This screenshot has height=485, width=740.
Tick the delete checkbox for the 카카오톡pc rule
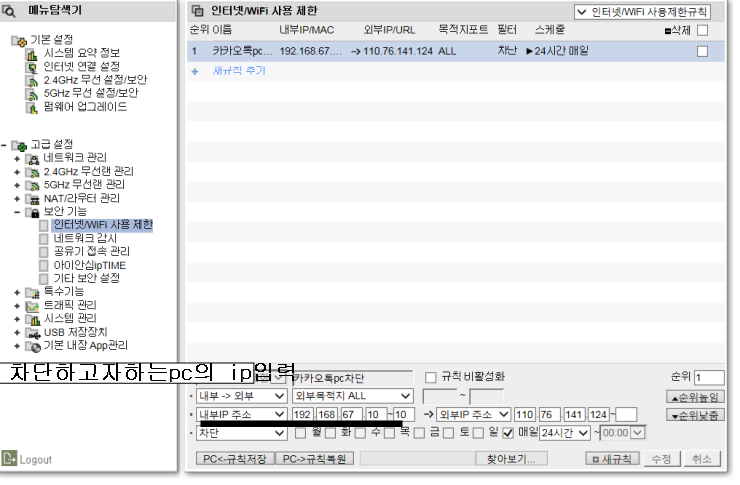[702, 51]
